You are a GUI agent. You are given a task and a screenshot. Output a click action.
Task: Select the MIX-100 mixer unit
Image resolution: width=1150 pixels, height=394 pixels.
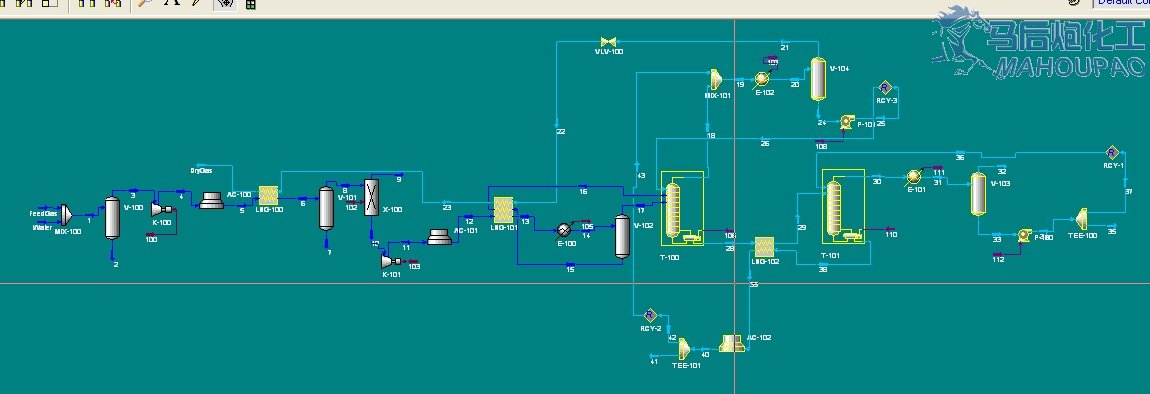click(x=65, y=215)
